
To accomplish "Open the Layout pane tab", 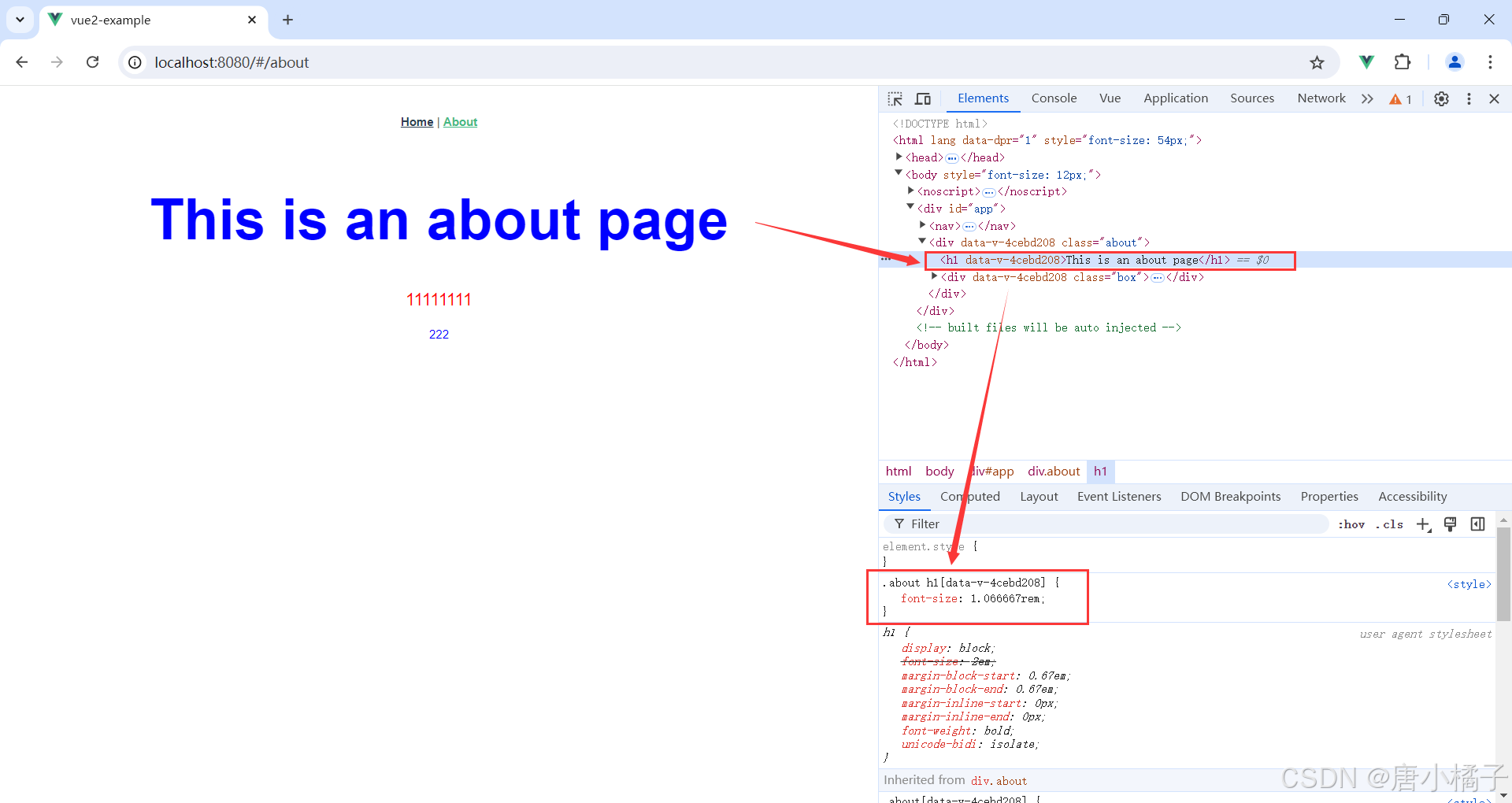I will click(1039, 497).
